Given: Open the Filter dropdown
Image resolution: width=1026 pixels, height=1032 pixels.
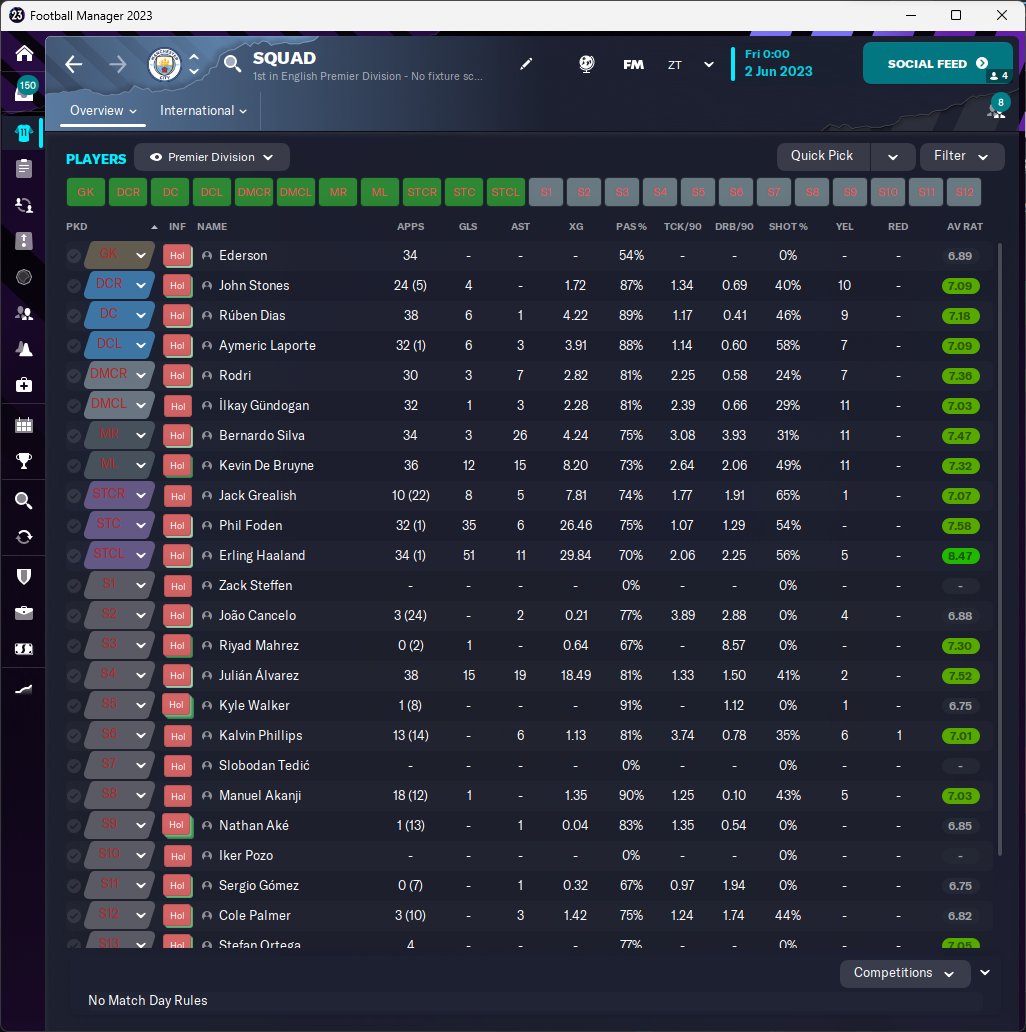Looking at the screenshot, I should (962, 157).
